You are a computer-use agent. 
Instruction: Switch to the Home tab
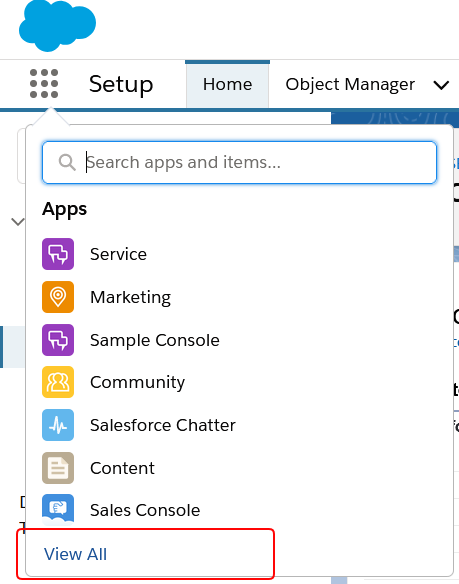pos(227,84)
